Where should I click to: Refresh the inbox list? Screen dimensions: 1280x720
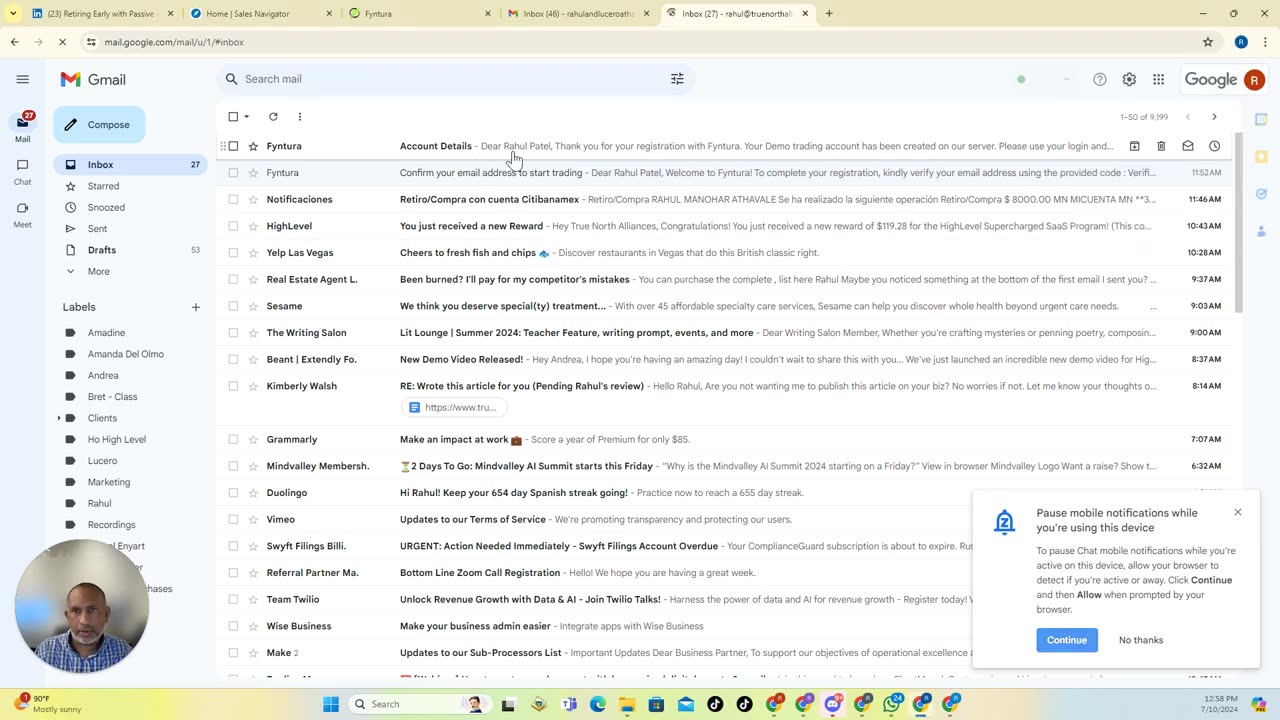(273, 116)
